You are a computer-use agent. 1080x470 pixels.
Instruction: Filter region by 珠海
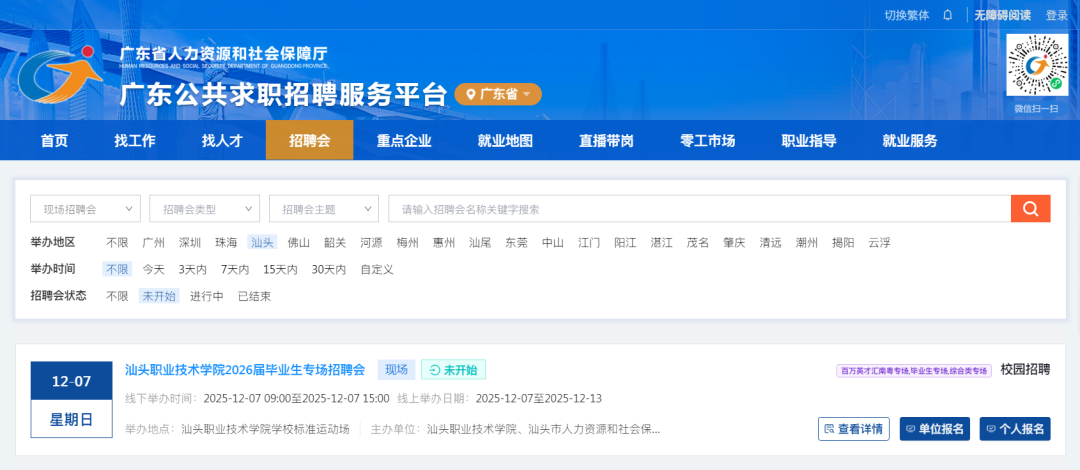tap(226, 243)
